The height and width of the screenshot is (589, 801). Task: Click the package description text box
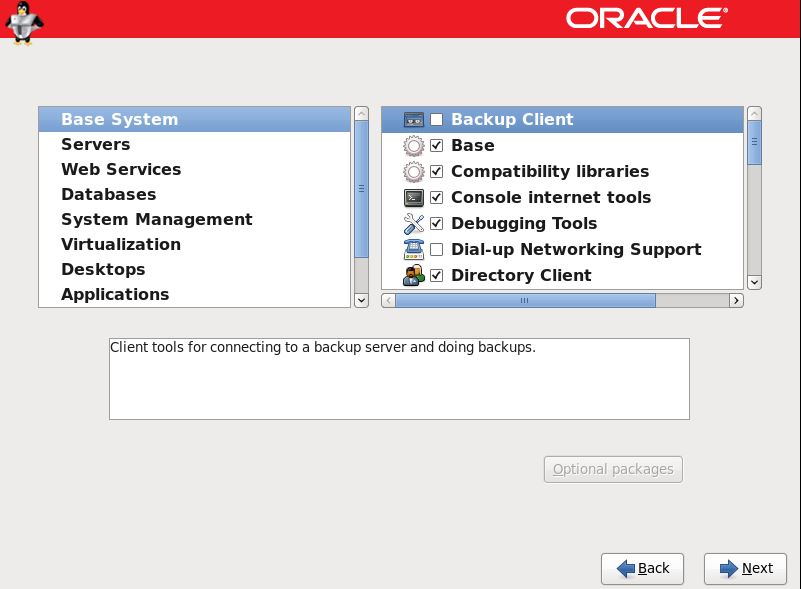click(399, 379)
